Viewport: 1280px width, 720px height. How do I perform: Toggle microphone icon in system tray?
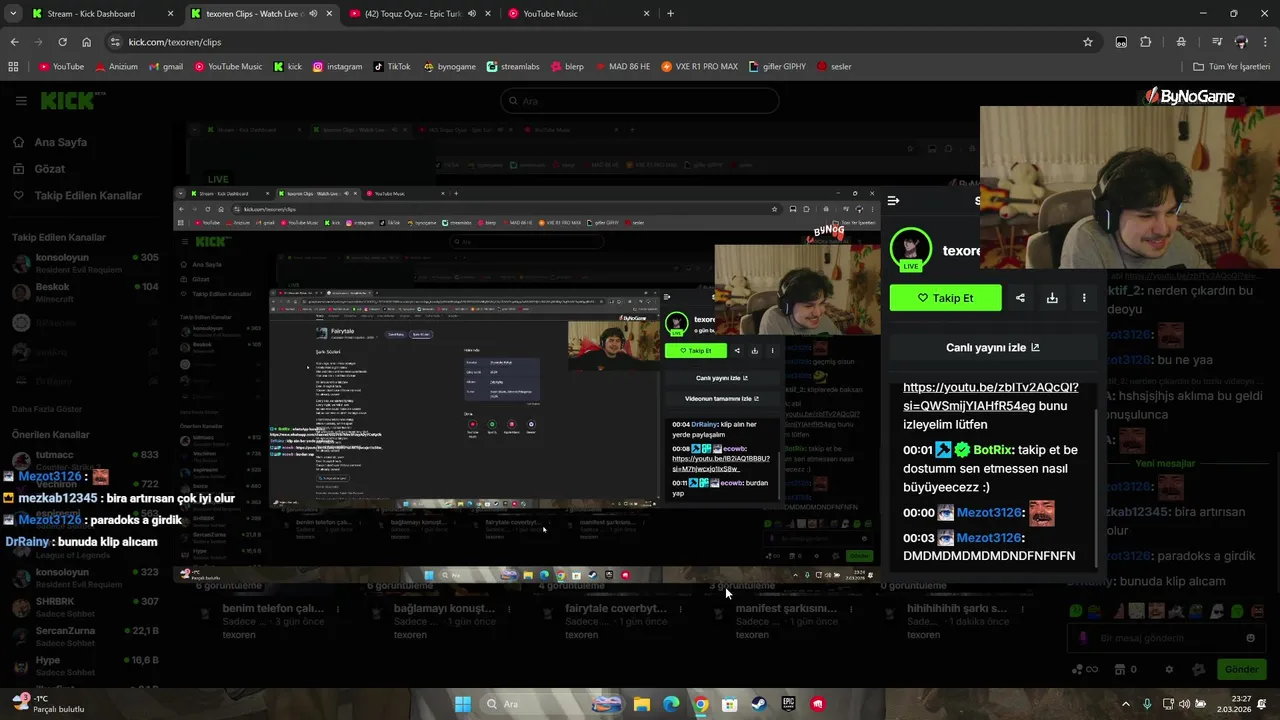pyautogui.click(x=1147, y=704)
